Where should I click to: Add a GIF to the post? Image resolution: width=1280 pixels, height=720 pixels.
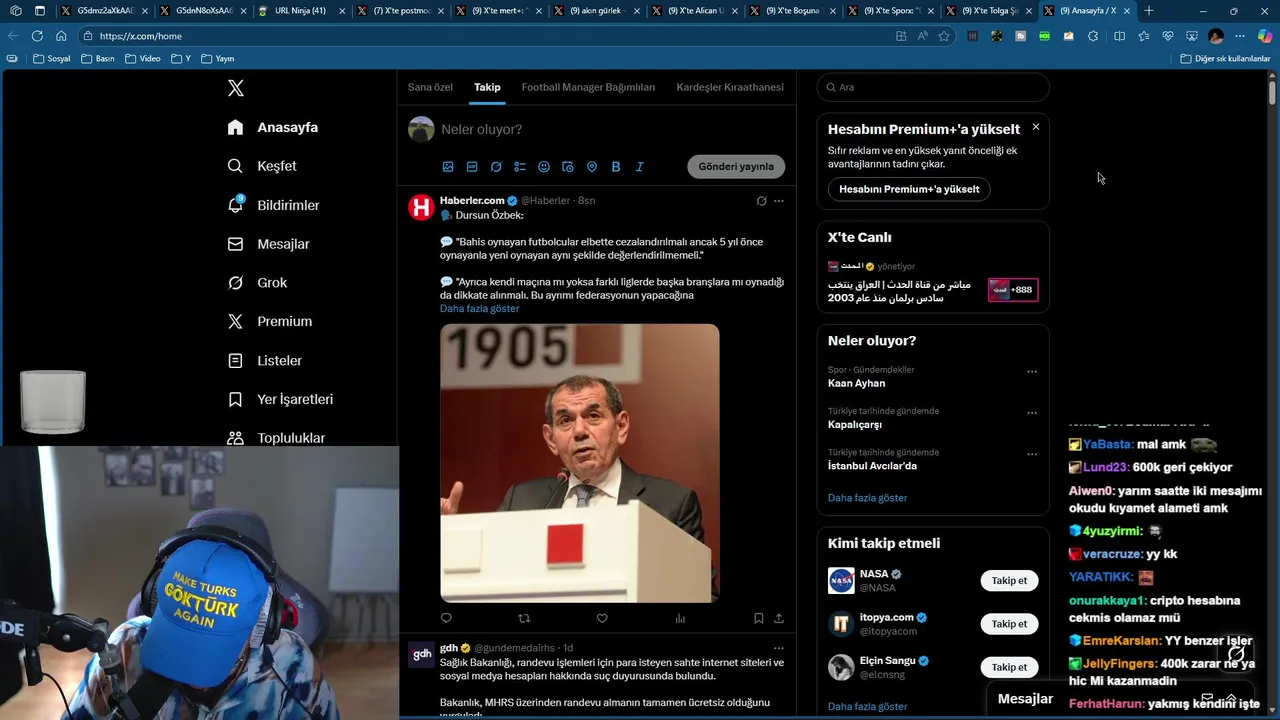coord(472,167)
